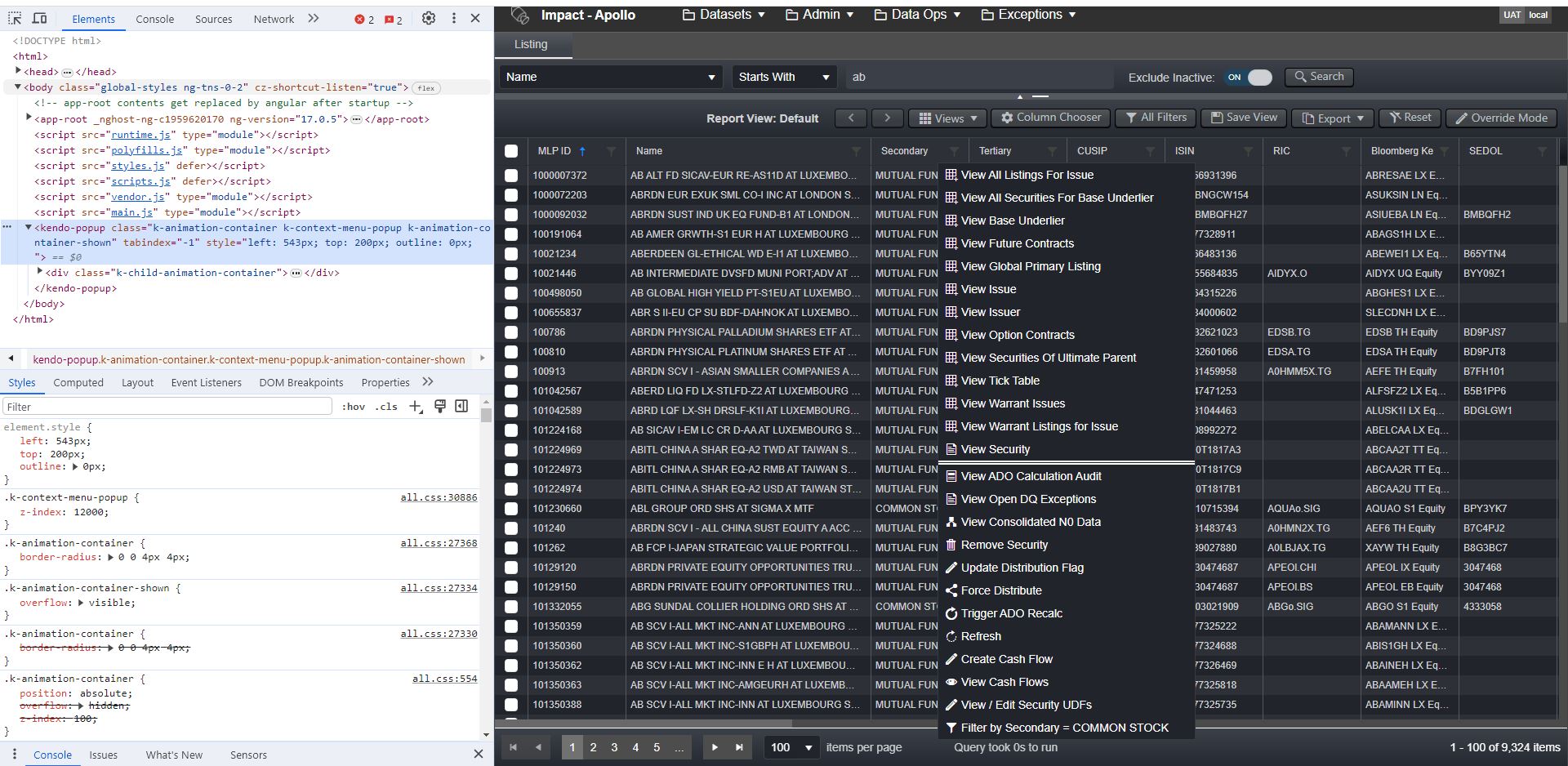Select the checkbox for row 1000007372

[x=511, y=176]
